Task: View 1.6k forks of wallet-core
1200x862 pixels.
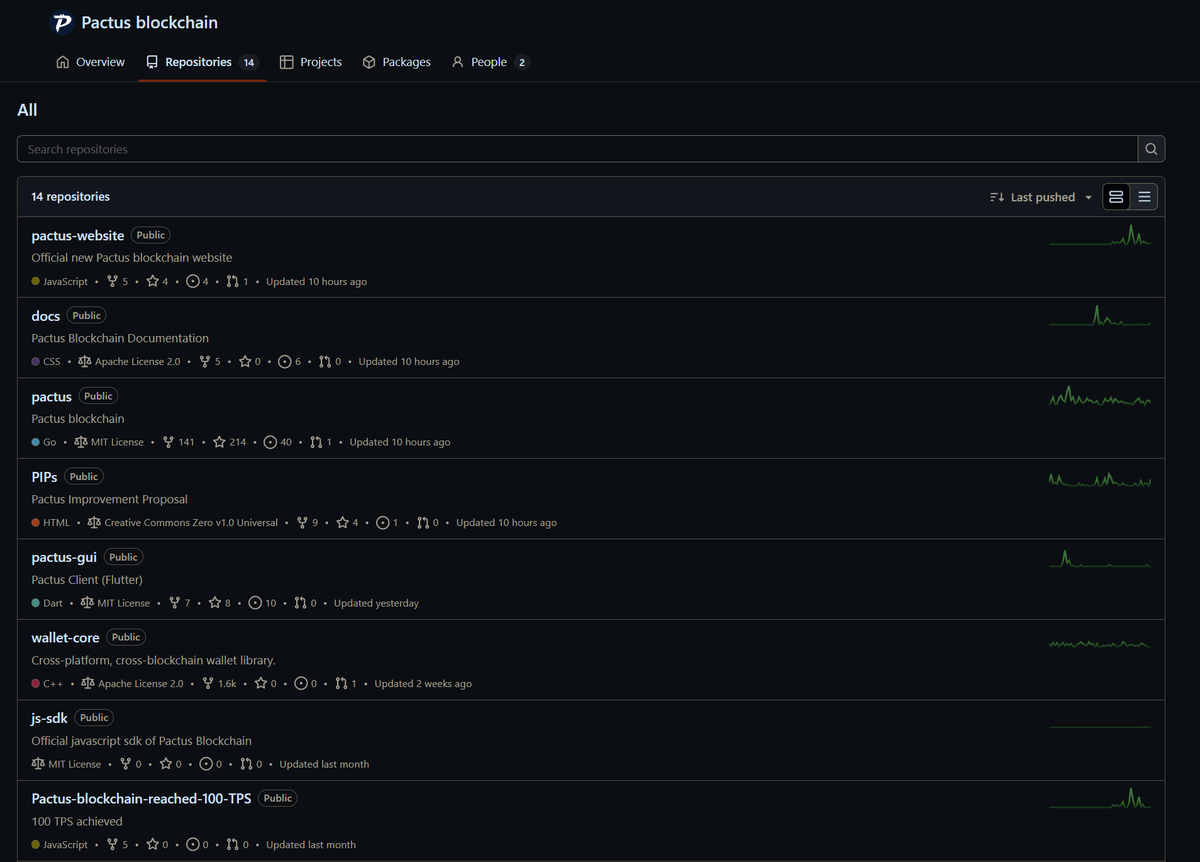Action: click(x=219, y=684)
